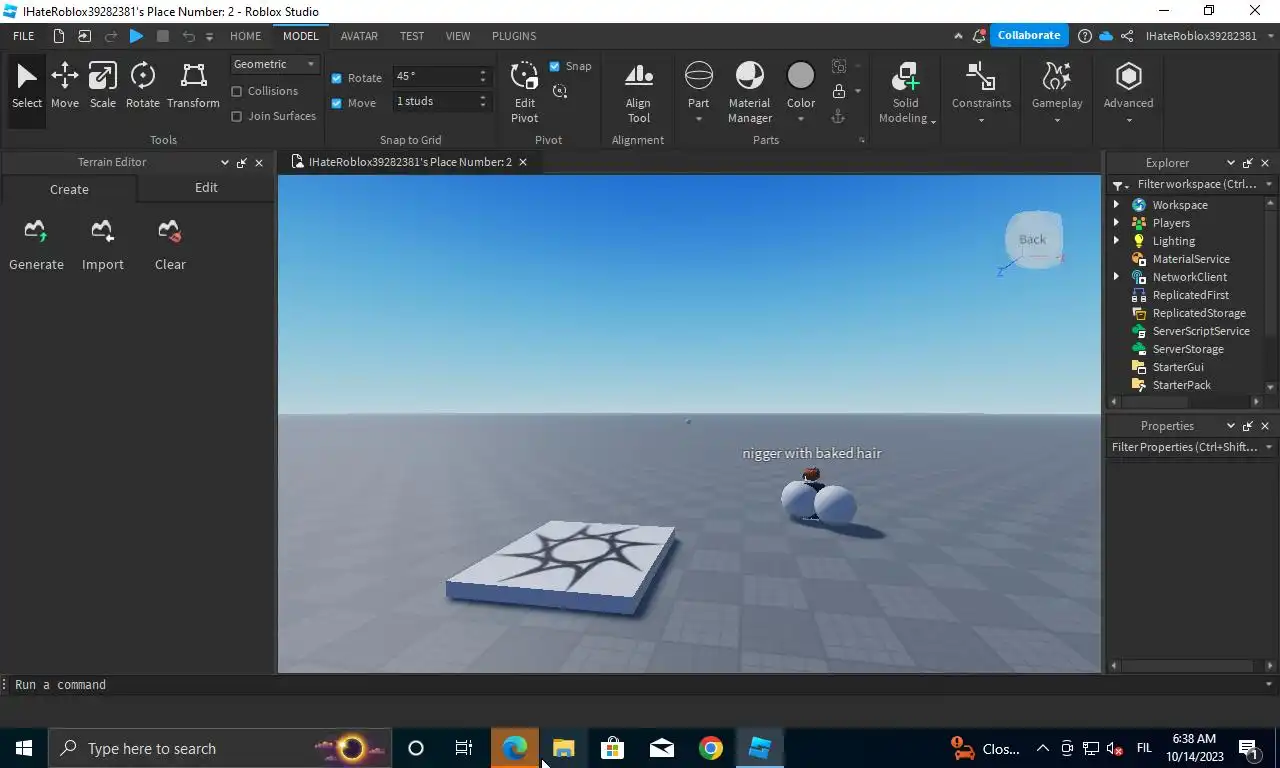Expand the NetworkClient node

[x=1116, y=276]
